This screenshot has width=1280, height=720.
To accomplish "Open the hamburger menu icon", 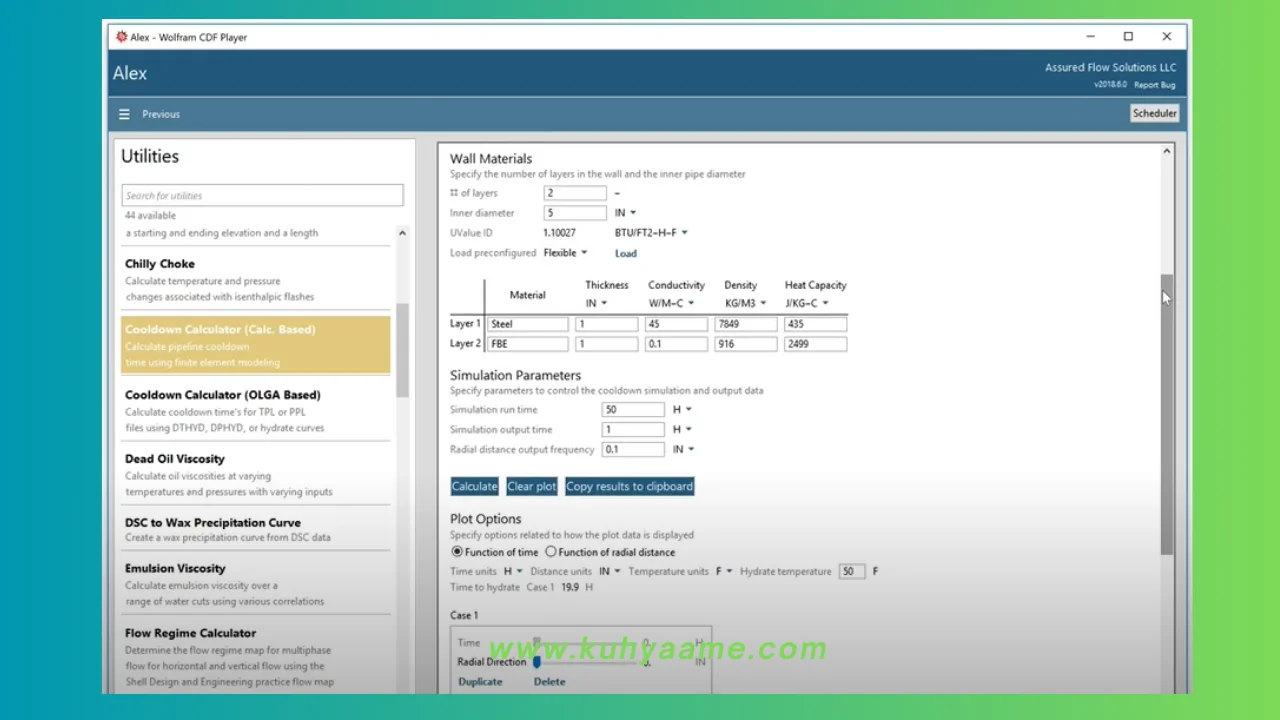I will [124, 114].
